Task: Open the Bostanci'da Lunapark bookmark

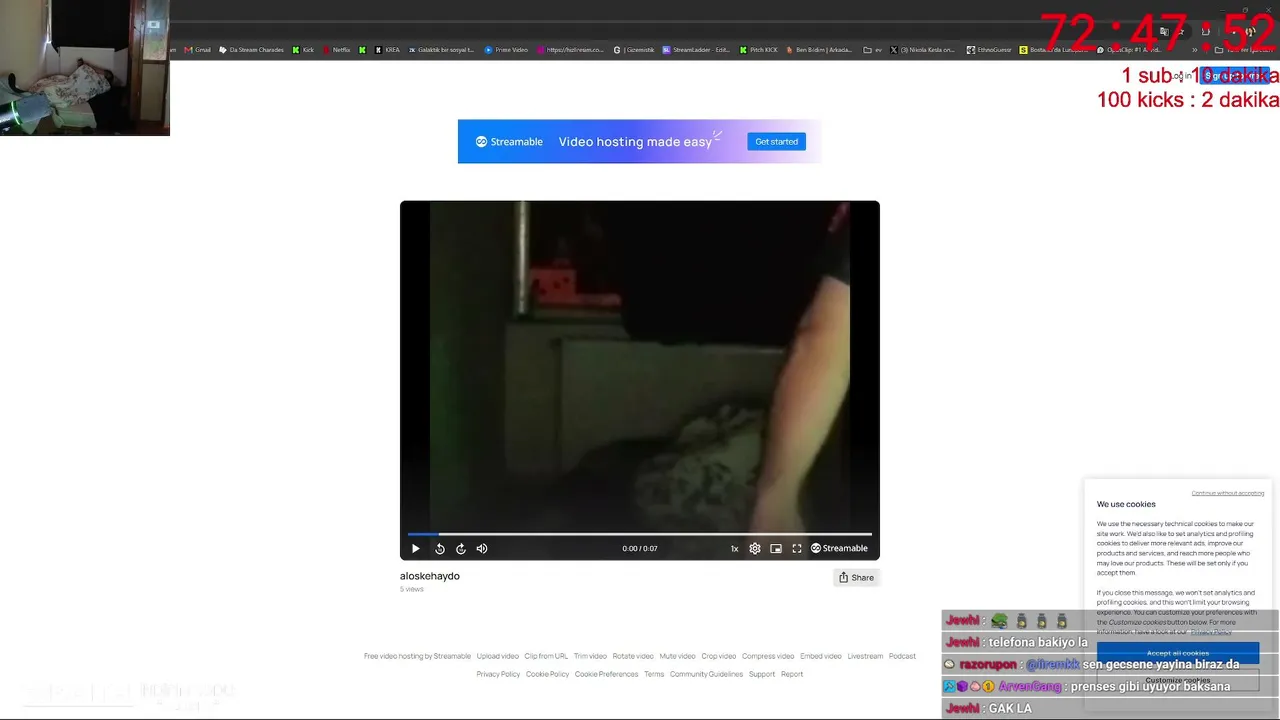Action: (1053, 50)
